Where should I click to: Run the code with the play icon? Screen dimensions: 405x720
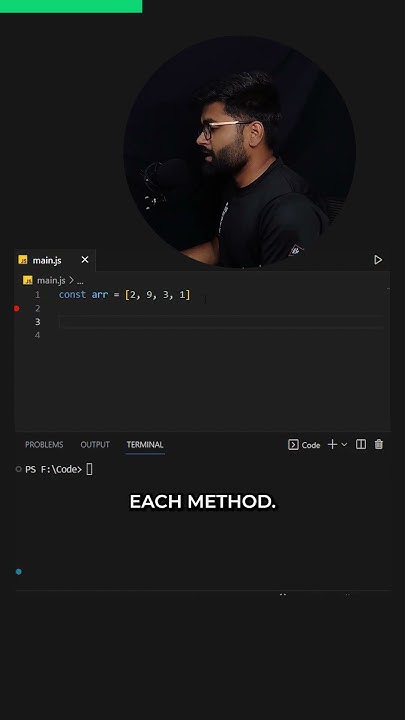[378, 260]
